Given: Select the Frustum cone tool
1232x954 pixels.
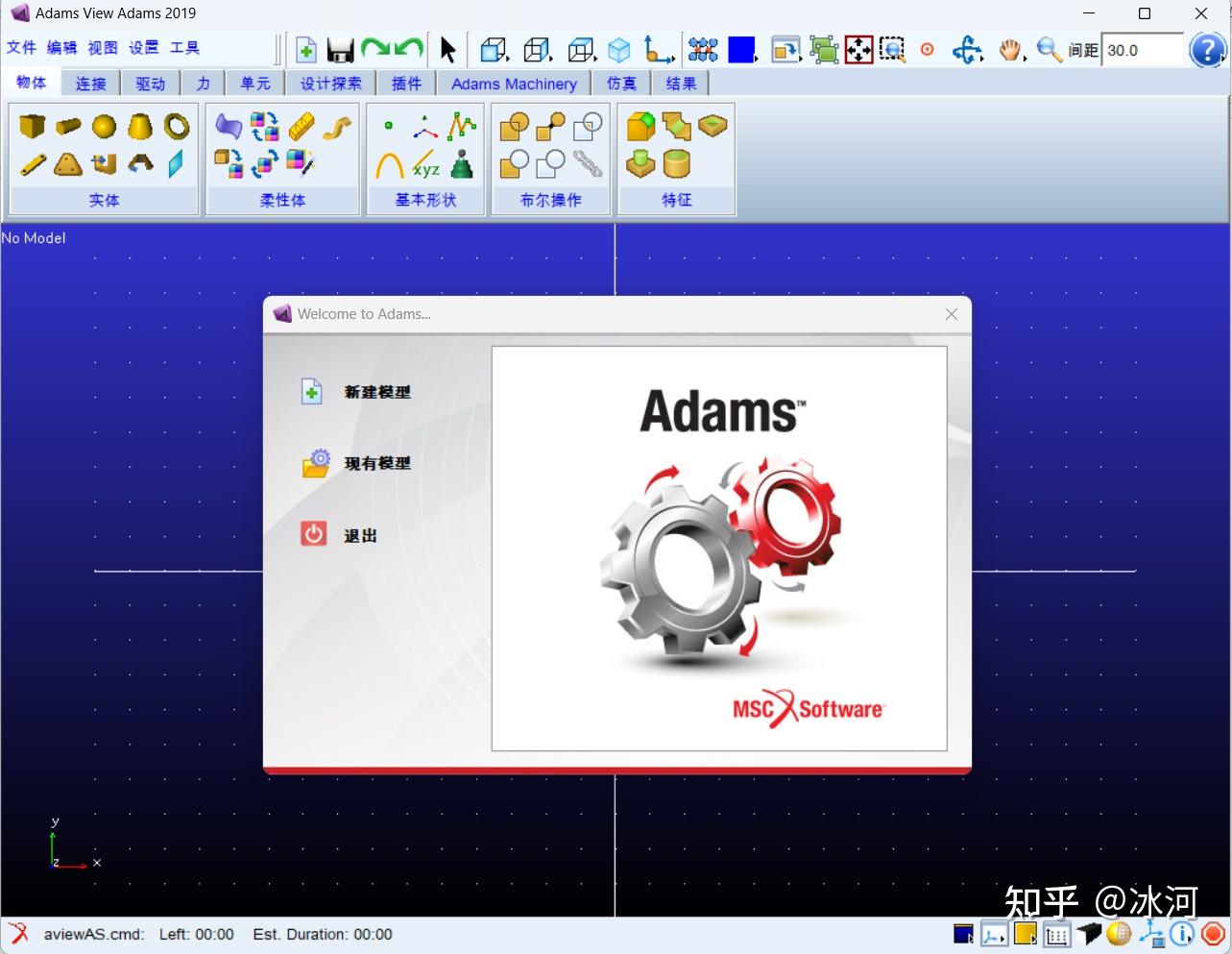Looking at the screenshot, I should [140, 126].
